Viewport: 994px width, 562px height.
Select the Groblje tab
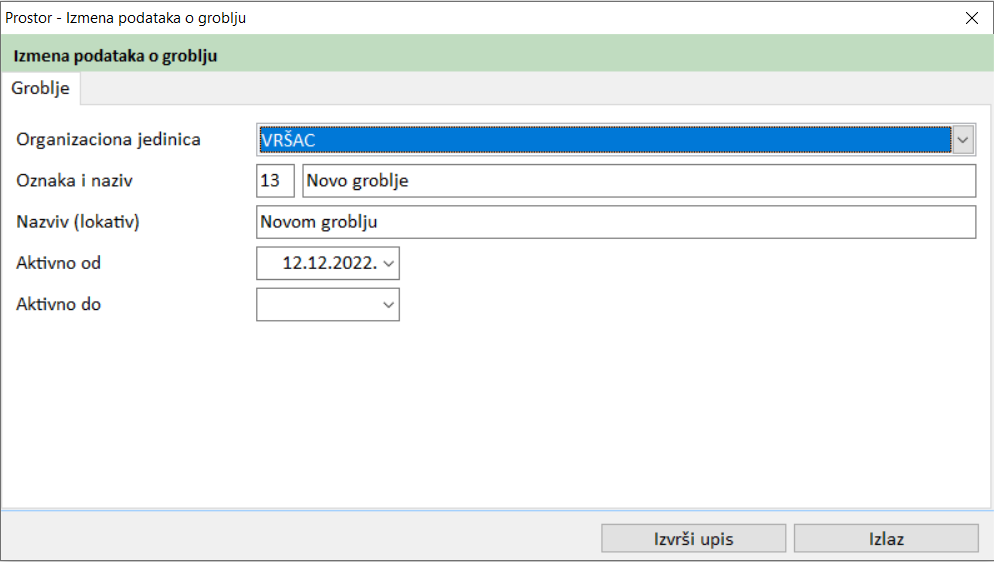(40, 88)
